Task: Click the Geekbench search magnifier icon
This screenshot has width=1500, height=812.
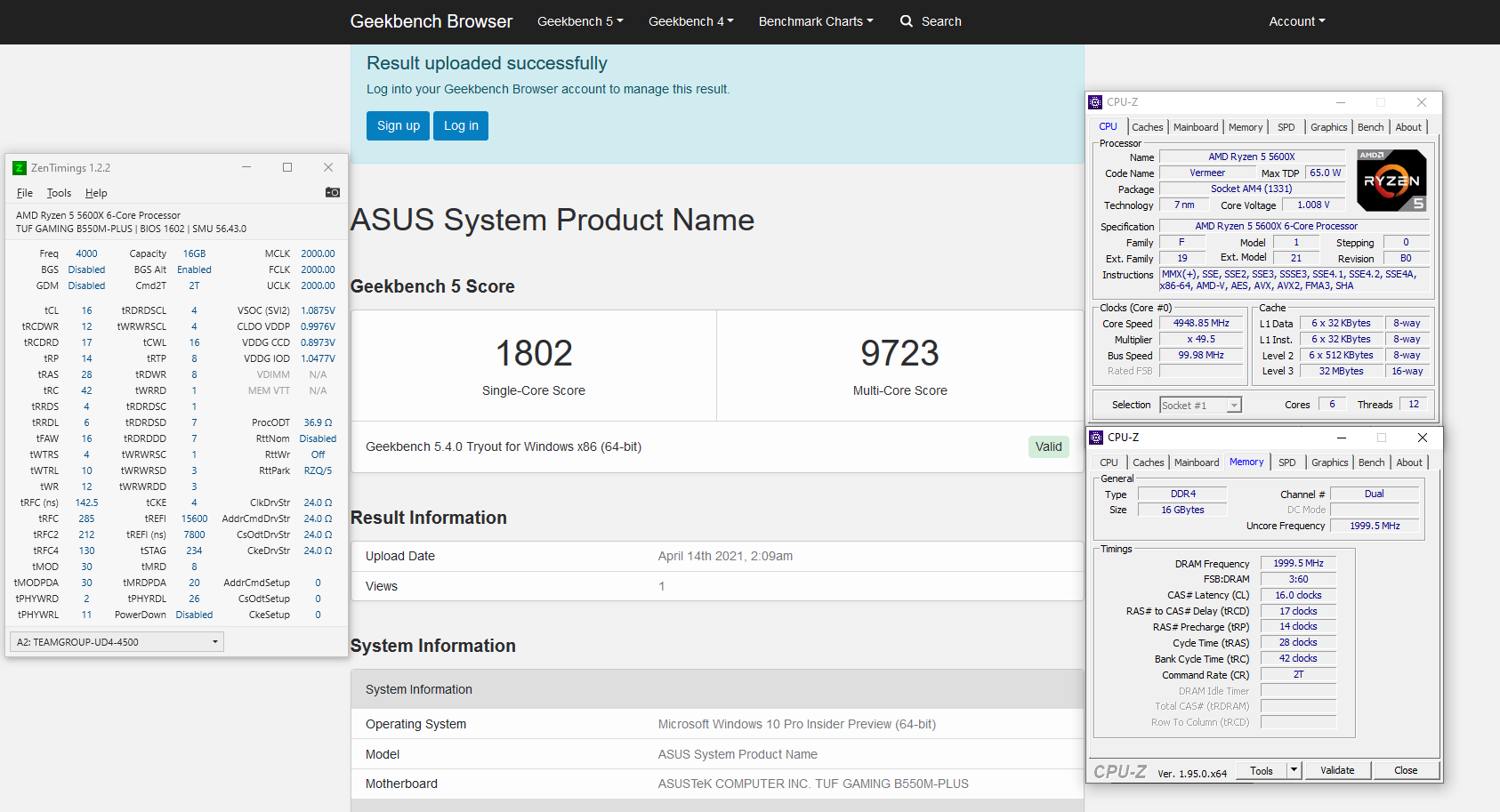Action: 907,21
